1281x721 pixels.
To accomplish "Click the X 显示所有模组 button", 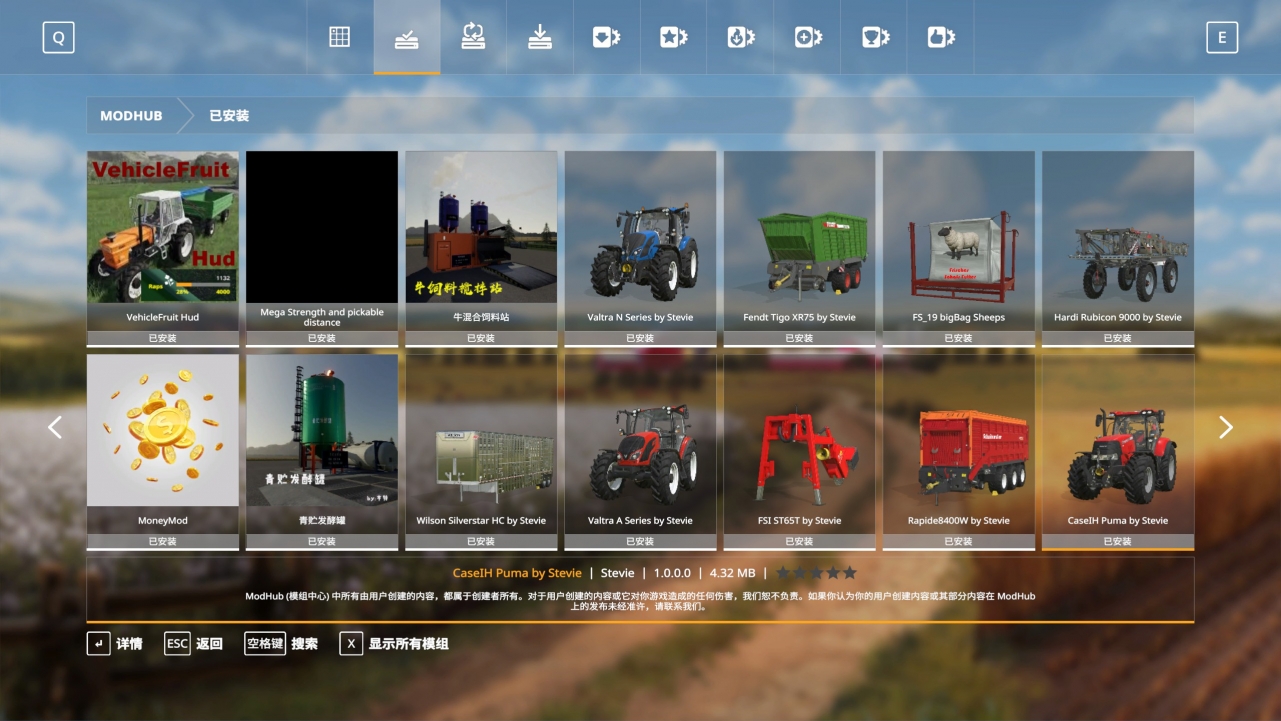I will tap(394, 644).
